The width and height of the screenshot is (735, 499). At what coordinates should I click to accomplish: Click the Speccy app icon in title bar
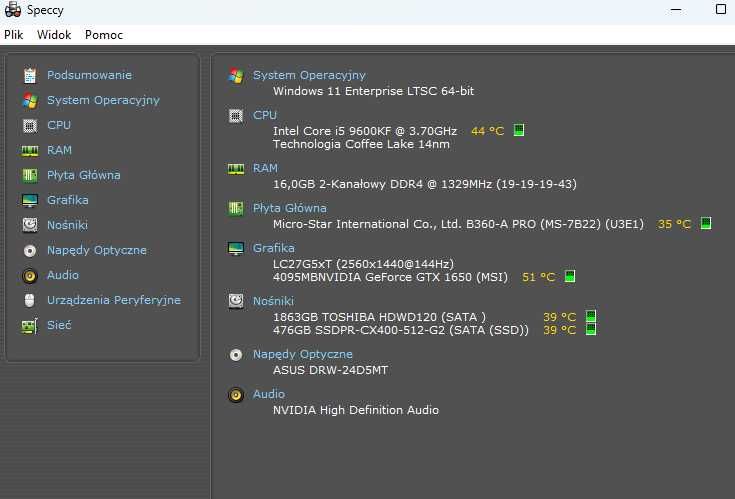[13, 10]
